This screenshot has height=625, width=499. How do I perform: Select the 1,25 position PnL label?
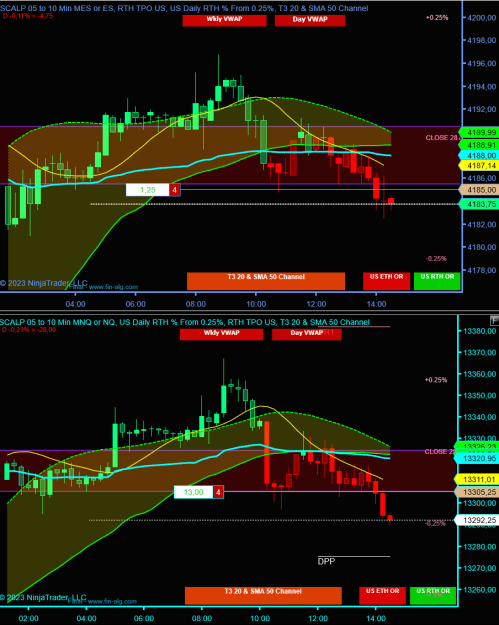(x=147, y=190)
